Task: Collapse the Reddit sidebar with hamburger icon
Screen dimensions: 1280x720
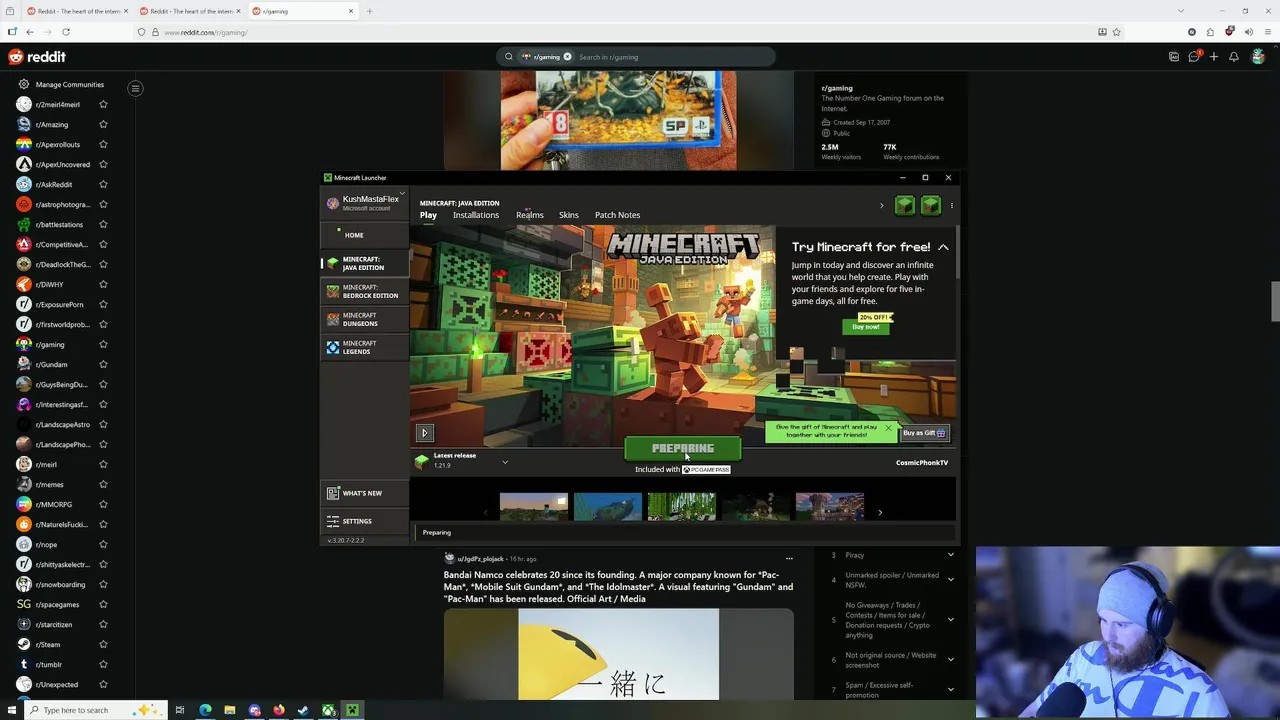Action: (x=135, y=88)
